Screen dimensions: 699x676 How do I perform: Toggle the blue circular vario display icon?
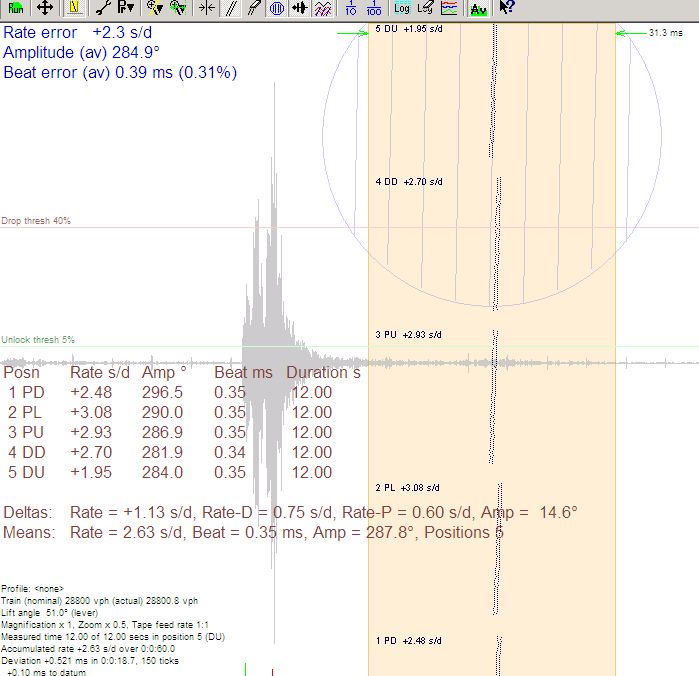(x=277, y=8)
